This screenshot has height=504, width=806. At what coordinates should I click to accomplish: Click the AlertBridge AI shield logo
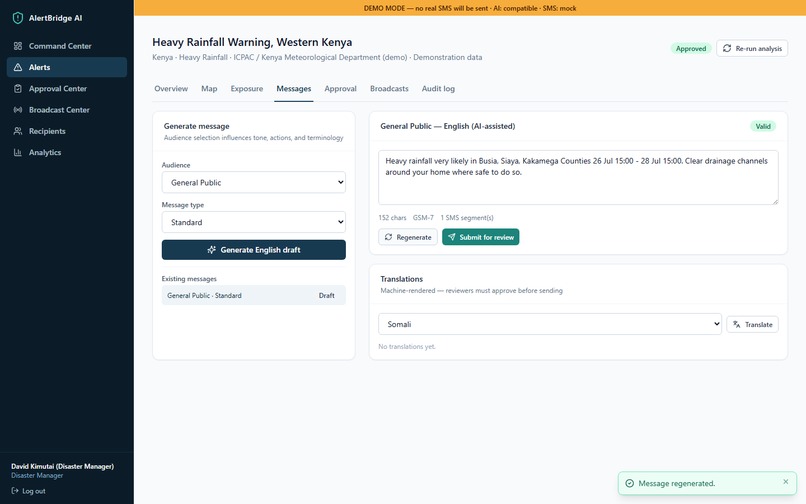point(17,18)
